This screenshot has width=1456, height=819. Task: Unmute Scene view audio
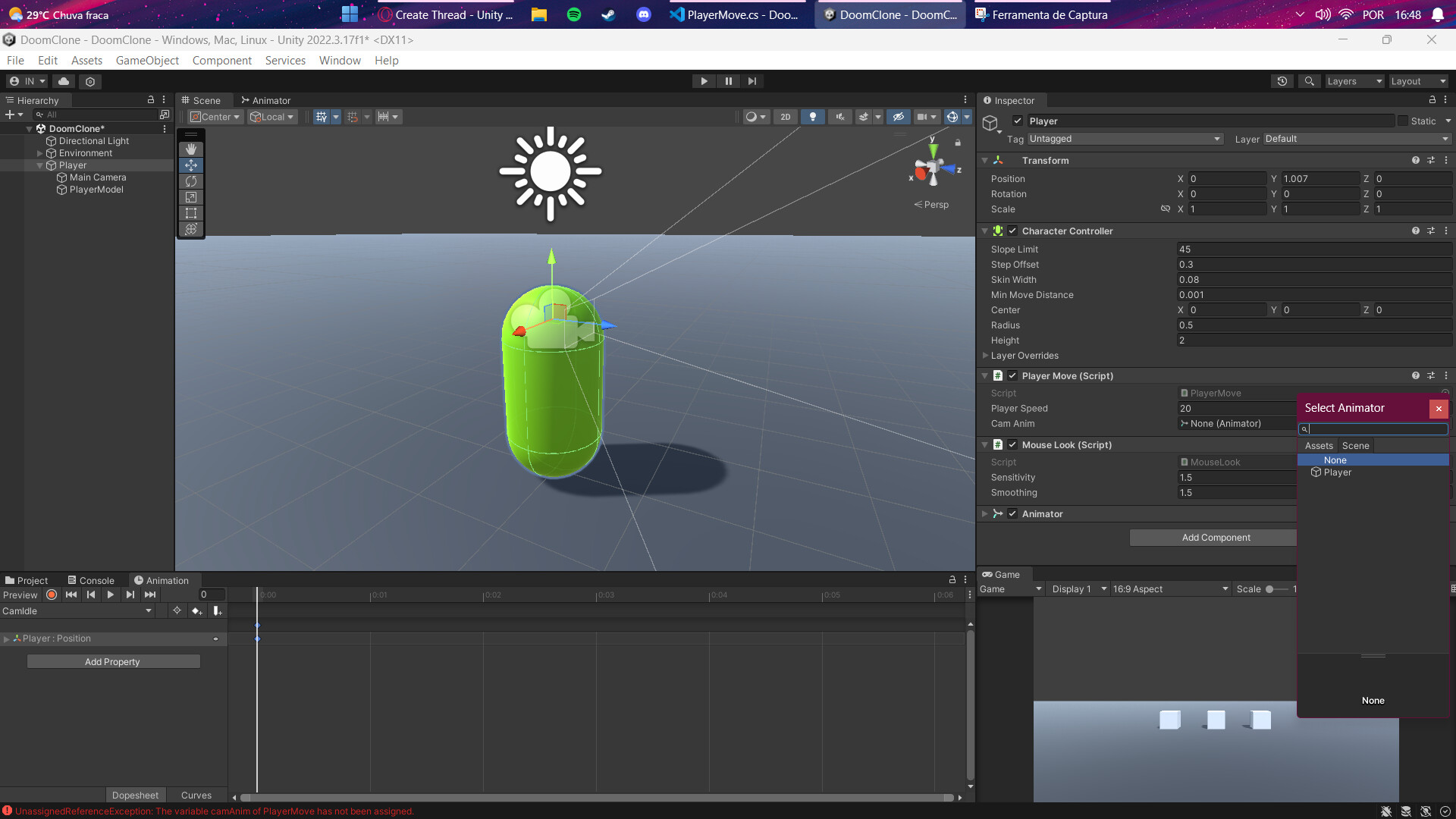tap(839, 117)
